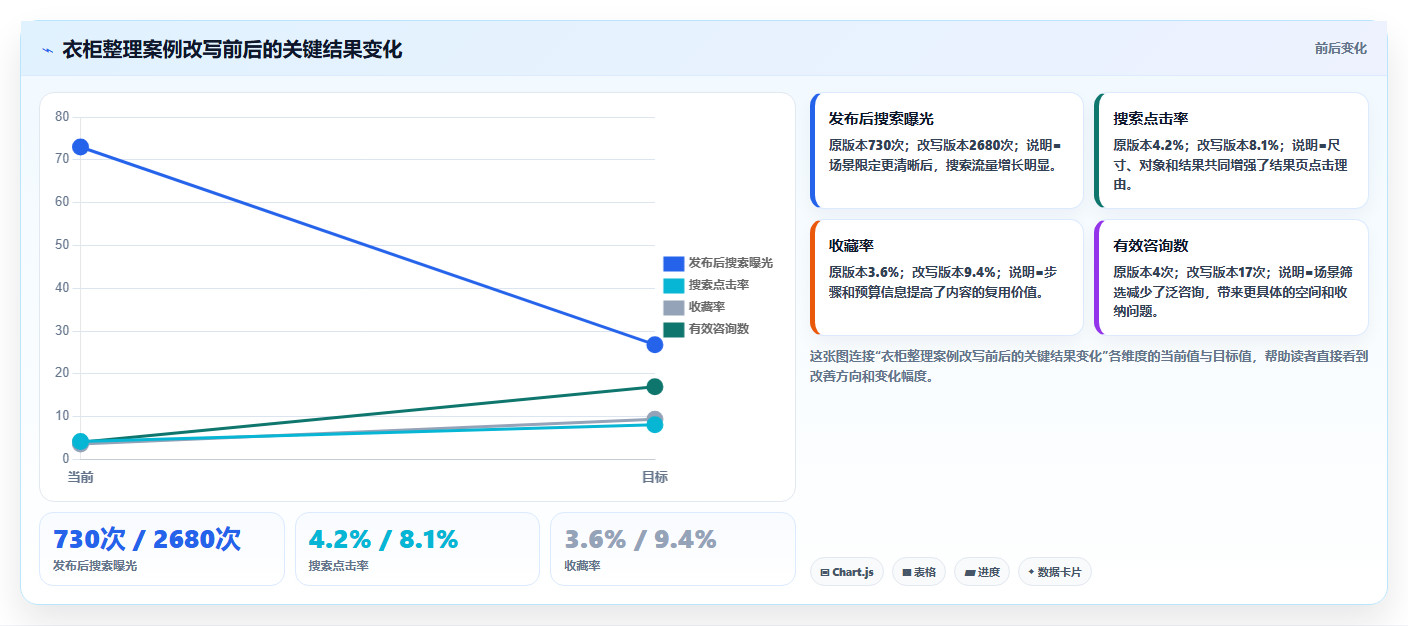
Task: Open the 搜索点击率 info card
Action: 1231,150
